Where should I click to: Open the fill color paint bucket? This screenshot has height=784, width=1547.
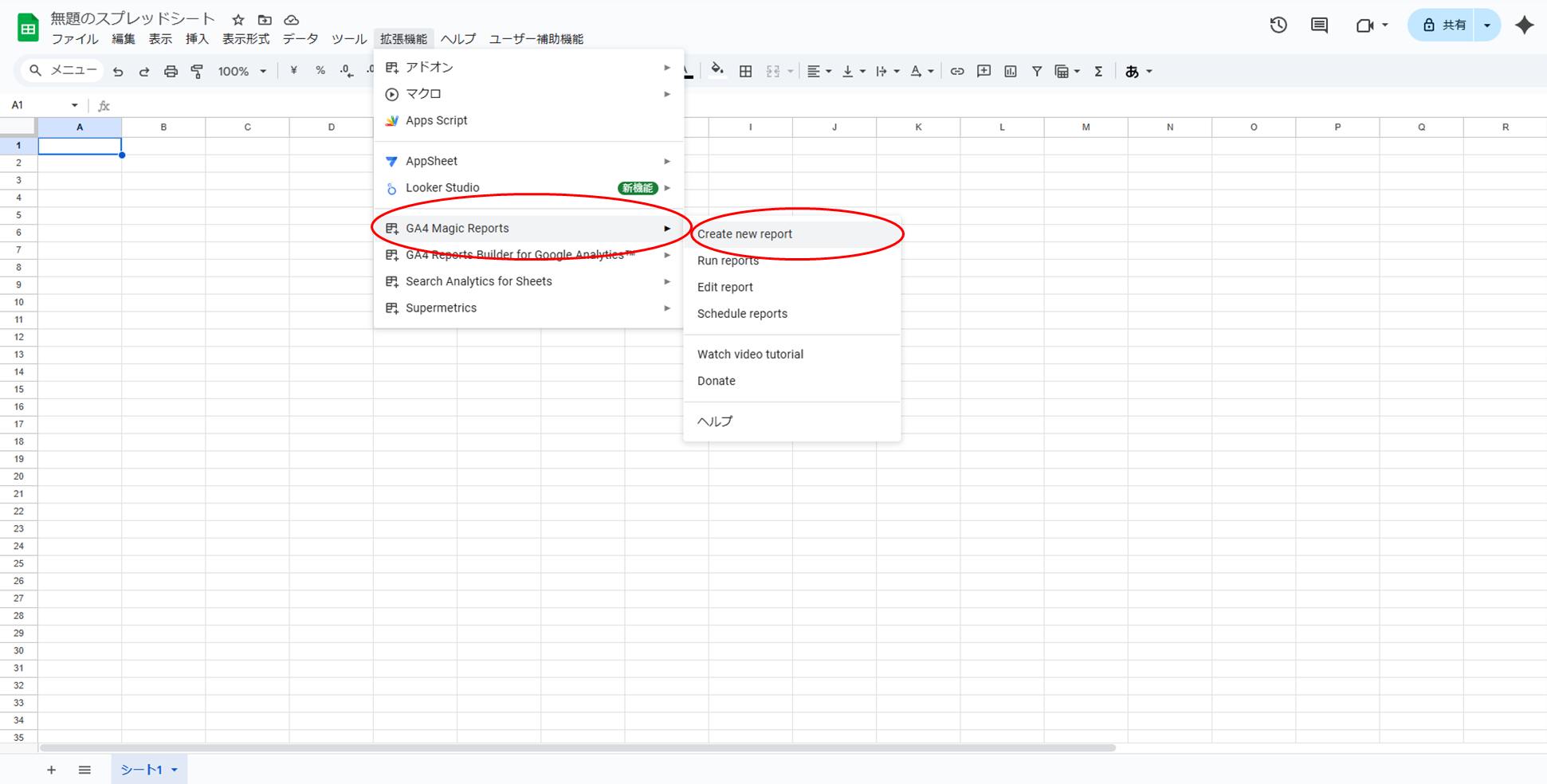click(x=717, y=70)
